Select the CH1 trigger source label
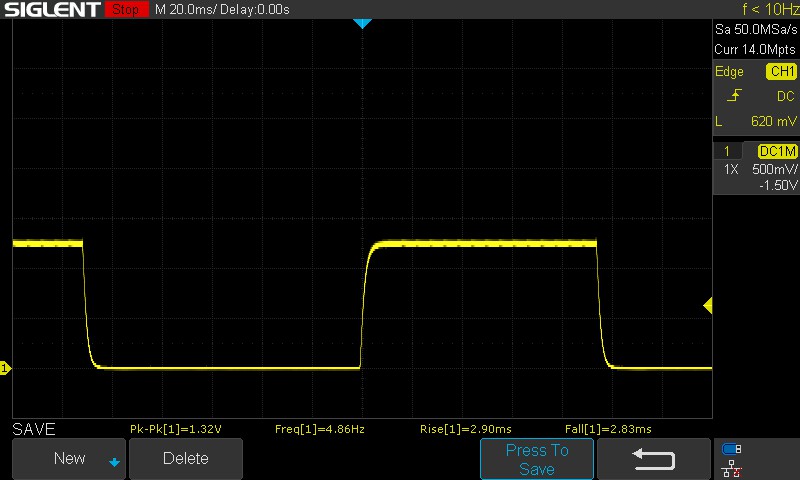 pos(782,71)
